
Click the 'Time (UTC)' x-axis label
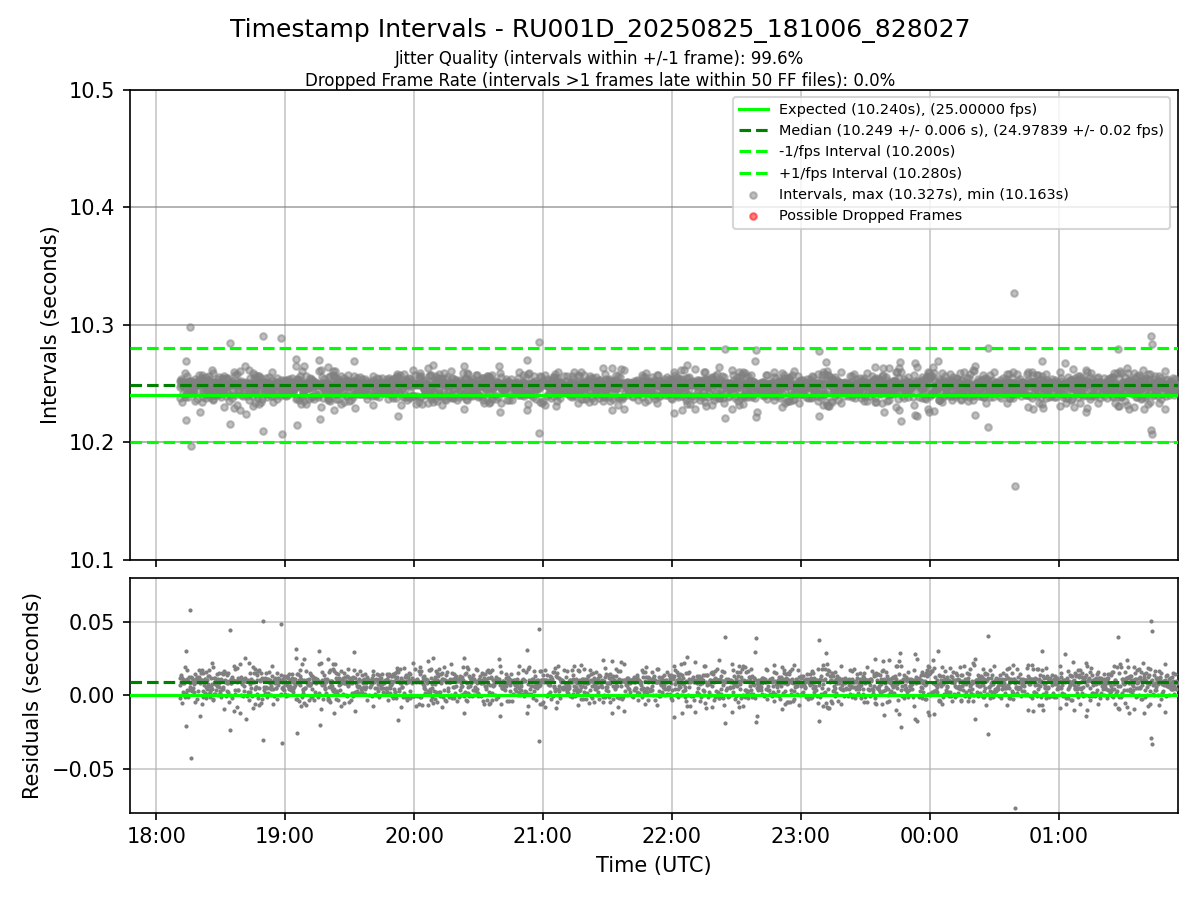pos(653,865)
